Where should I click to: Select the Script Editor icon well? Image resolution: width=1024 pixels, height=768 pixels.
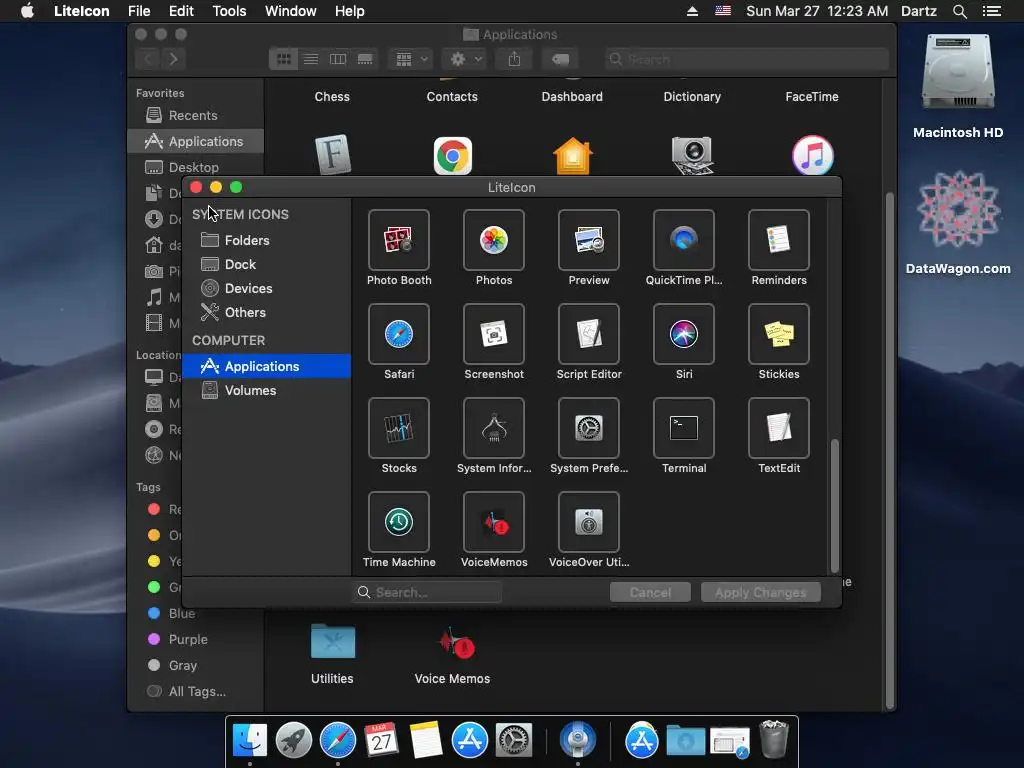click(x=588, y=334)
